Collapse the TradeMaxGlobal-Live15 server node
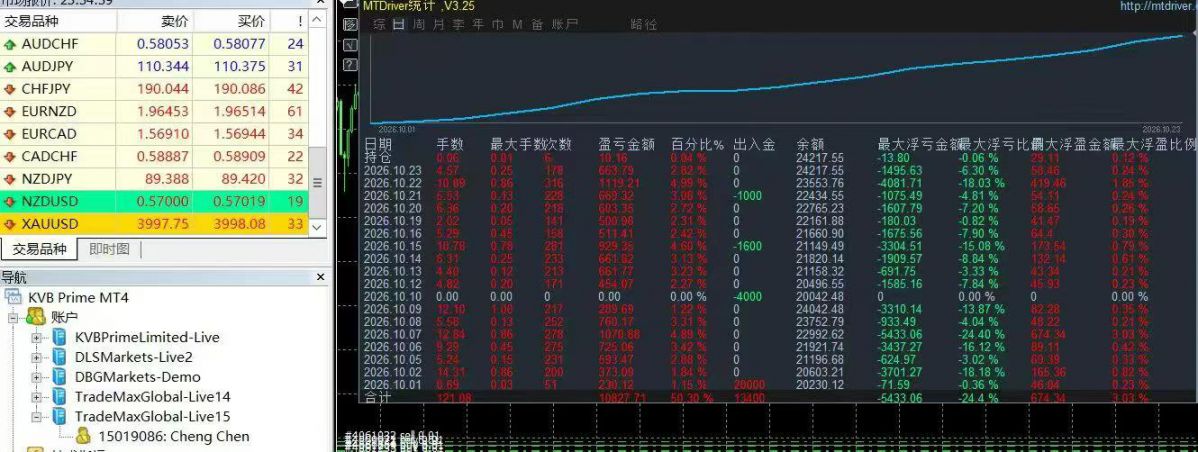This screenshot has height=452, width=1198. point(37,417)
